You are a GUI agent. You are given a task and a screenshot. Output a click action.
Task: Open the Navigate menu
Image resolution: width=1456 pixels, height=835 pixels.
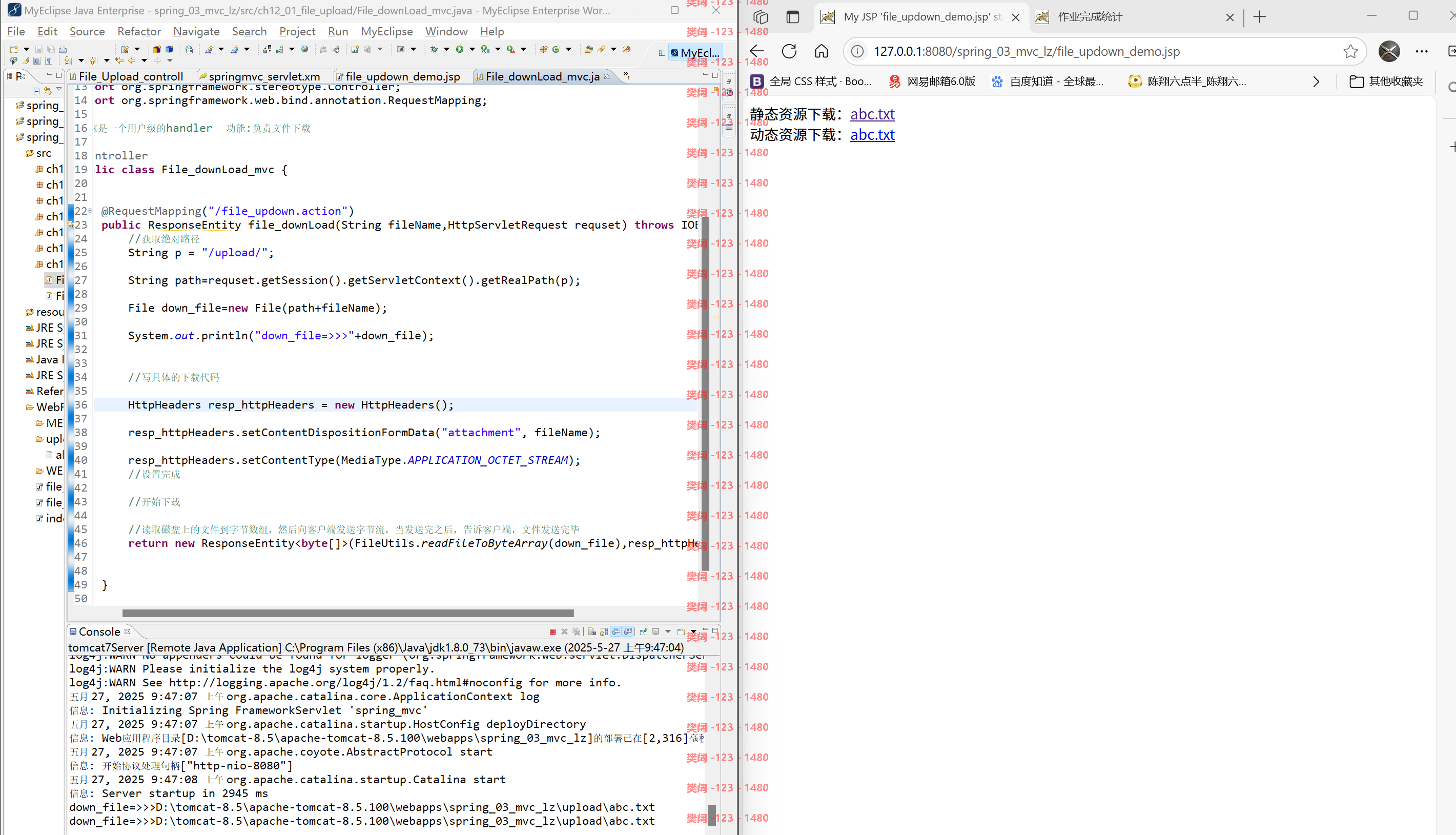[197, 32]
